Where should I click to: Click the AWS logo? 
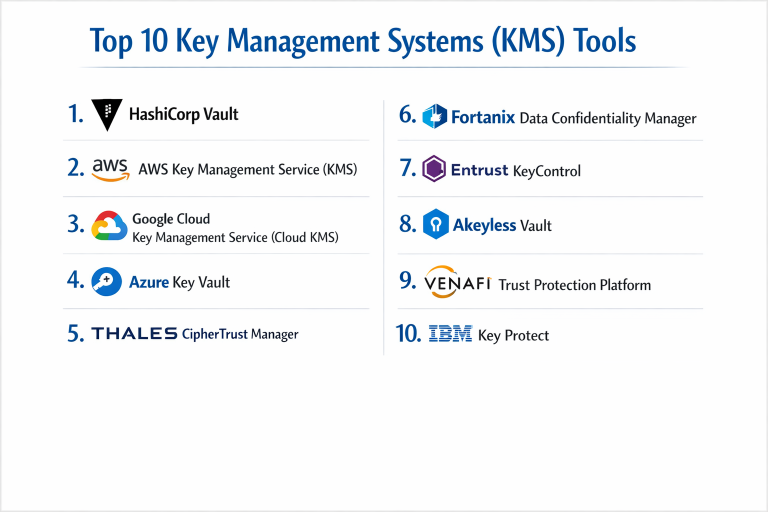pos(111,170)
